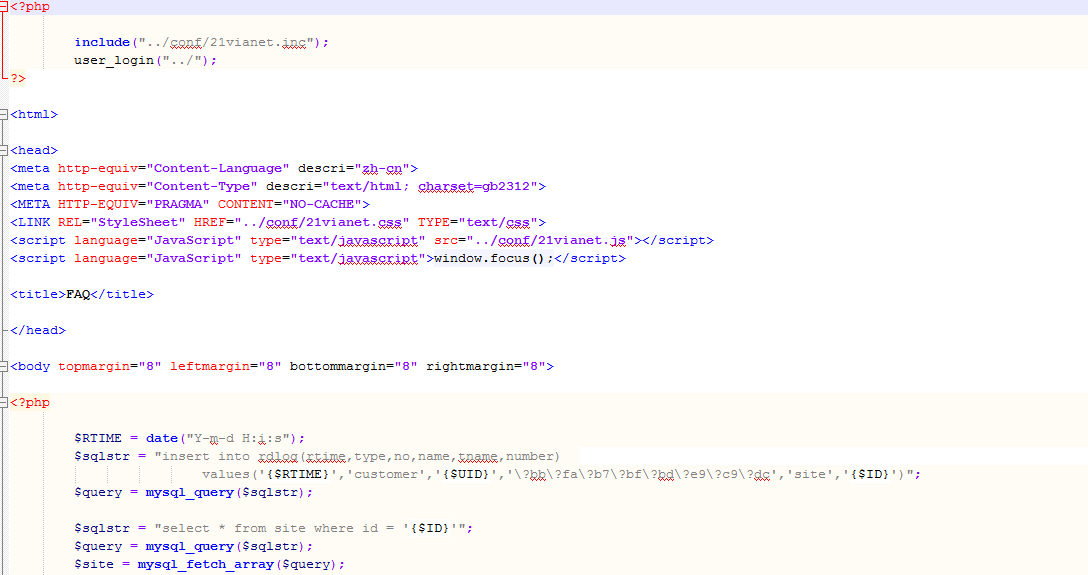Click the opening <title> tag
This screenshot has width=1088, height=575.
pyautogui.click(x=38, y=294)
